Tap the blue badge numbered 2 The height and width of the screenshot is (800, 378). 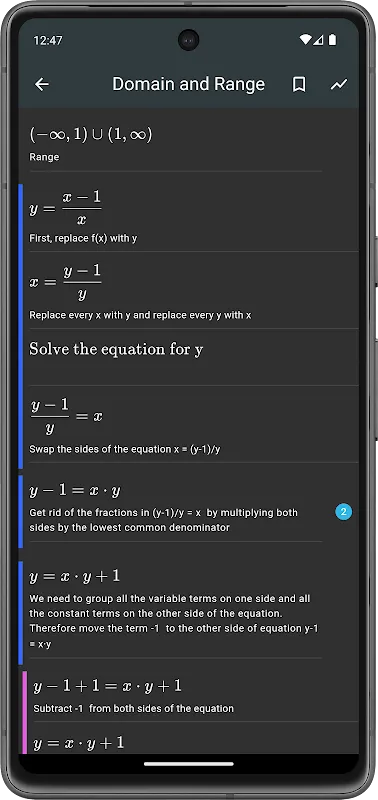[x=344, y=512]
